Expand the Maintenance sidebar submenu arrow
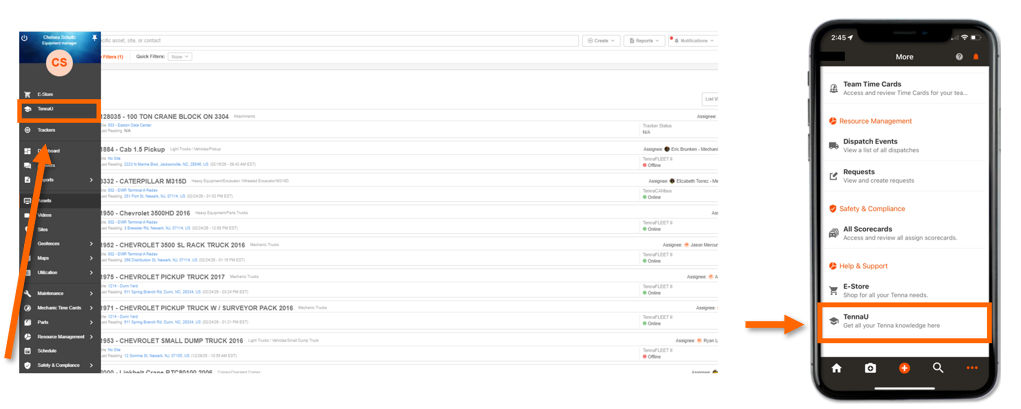Viewport: 1021px width, 409px height. click(x=91, y=293)
